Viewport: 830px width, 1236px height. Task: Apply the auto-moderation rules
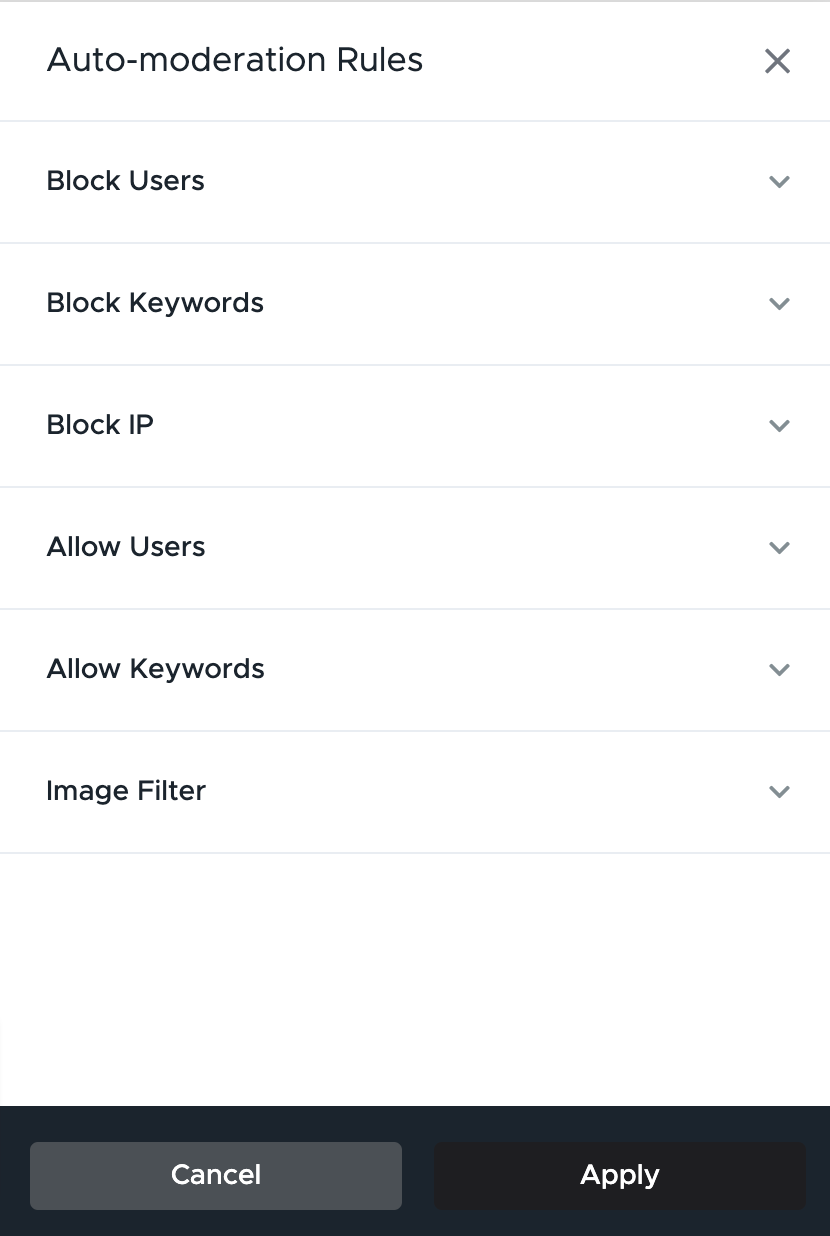[x=619, y=1175]
